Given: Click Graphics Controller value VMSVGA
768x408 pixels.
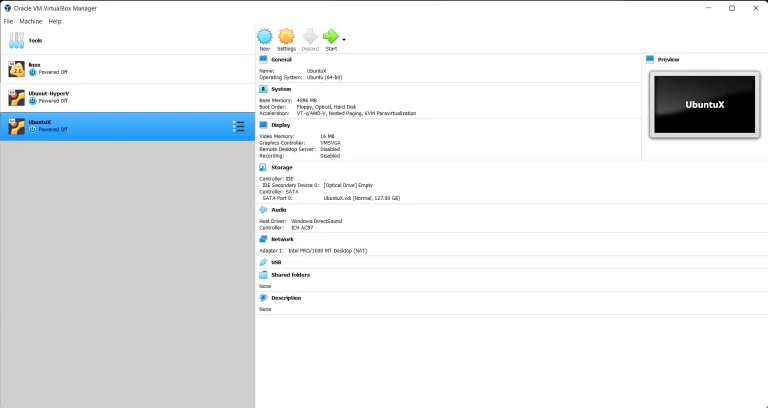Looking at the screenshot, I should [330, 143].
